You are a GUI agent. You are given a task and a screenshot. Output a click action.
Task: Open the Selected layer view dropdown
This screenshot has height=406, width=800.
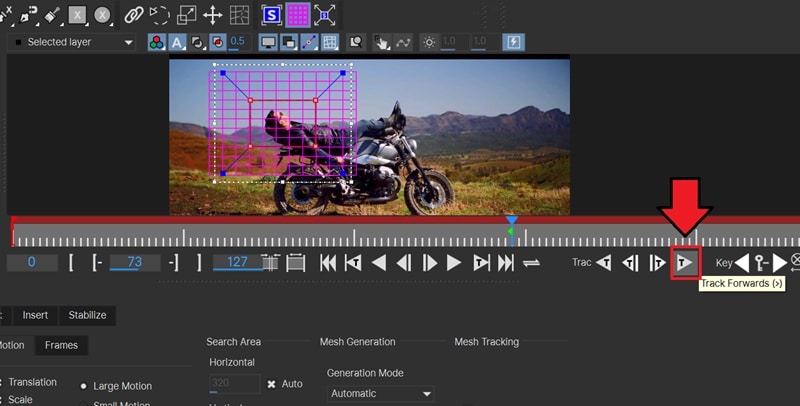coord(72,42)
